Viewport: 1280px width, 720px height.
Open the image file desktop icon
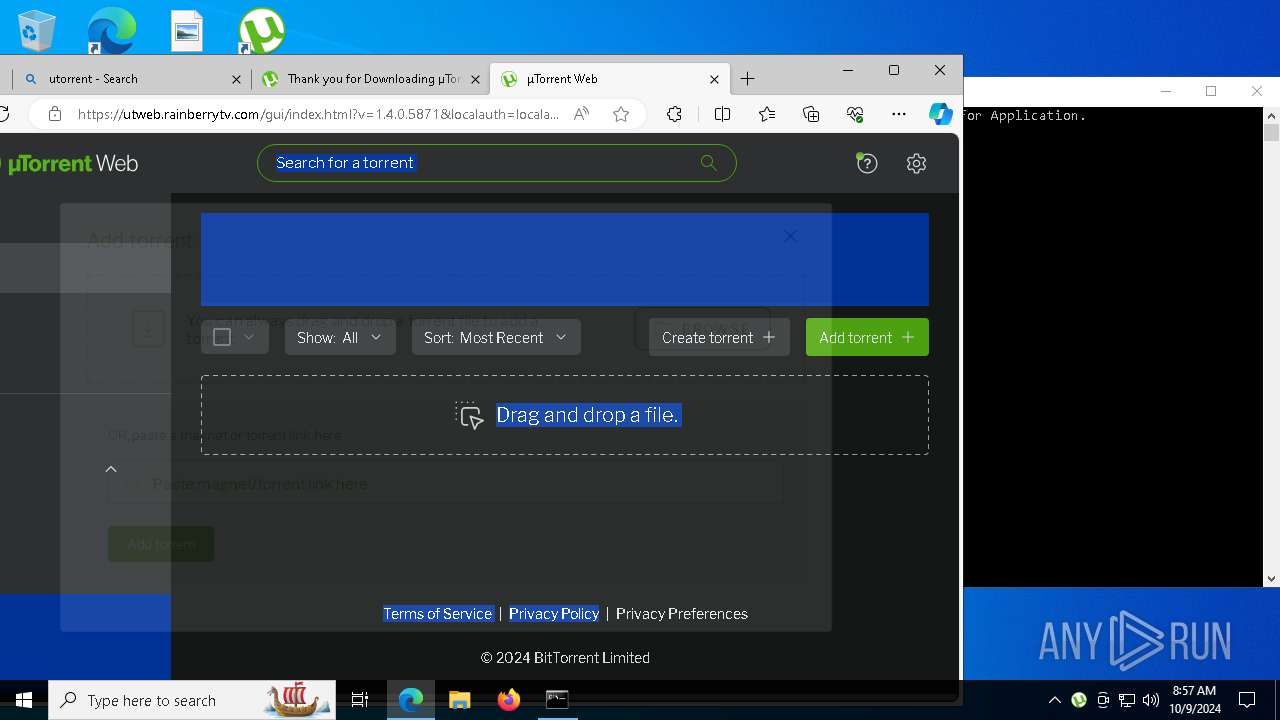(187, 30)
